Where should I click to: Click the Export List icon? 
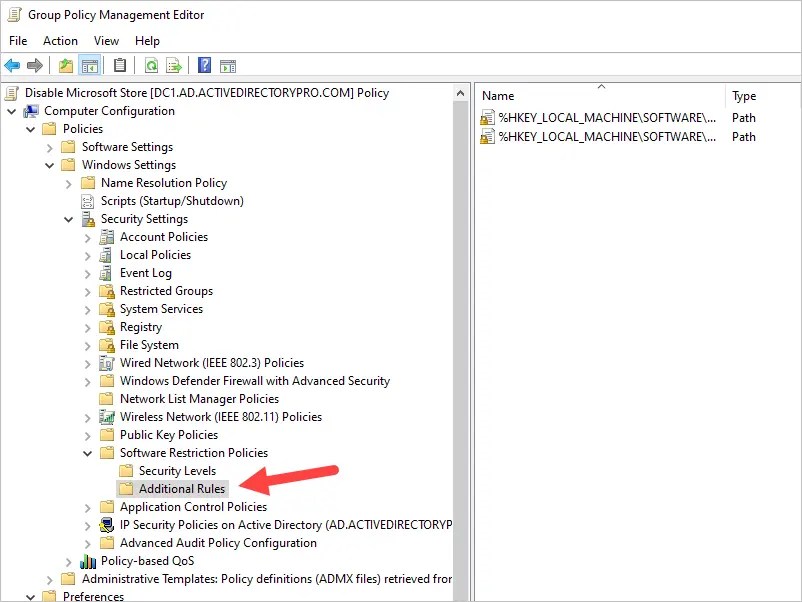[172, 65]
